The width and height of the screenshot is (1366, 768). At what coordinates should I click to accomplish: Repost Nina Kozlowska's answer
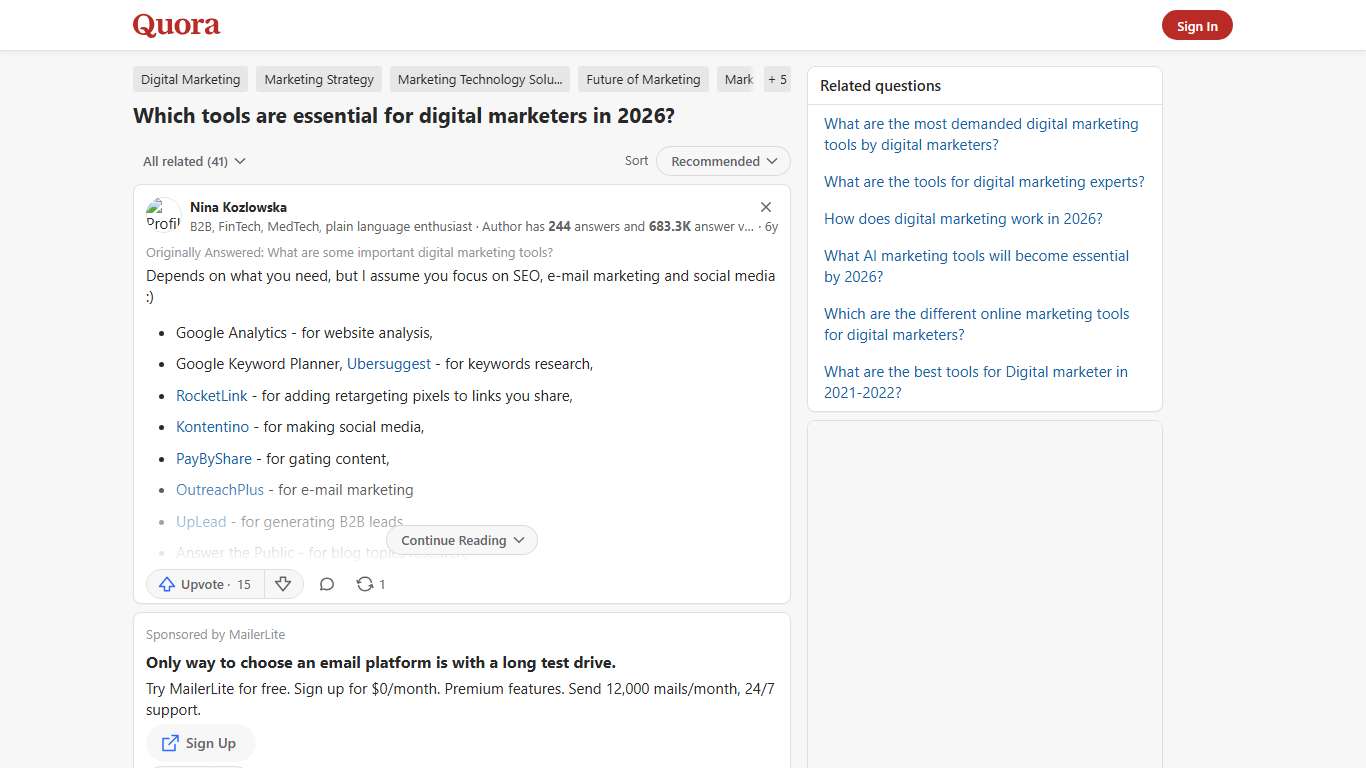[x=365, y=584]
